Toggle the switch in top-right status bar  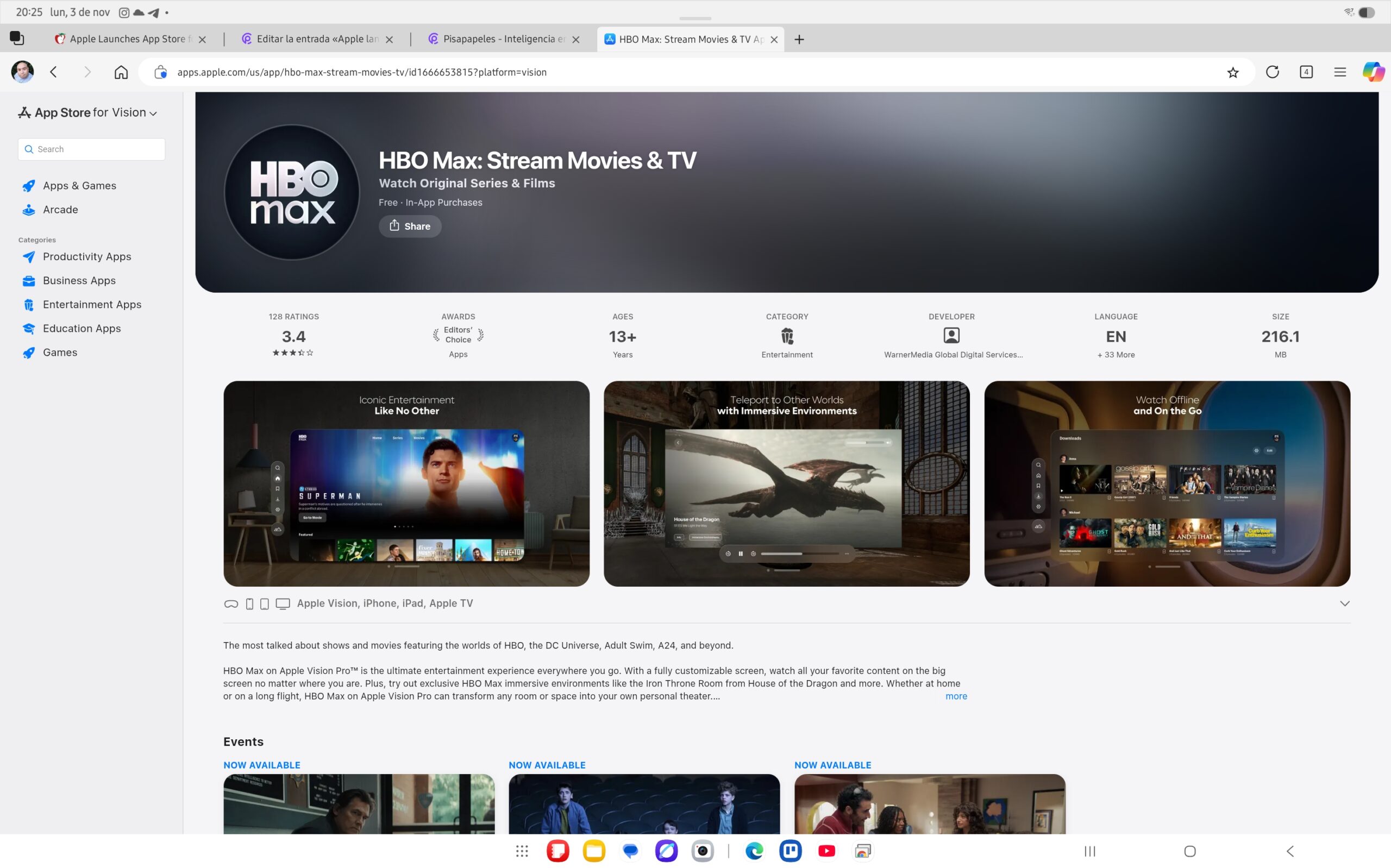click(x=1367, y=12)
